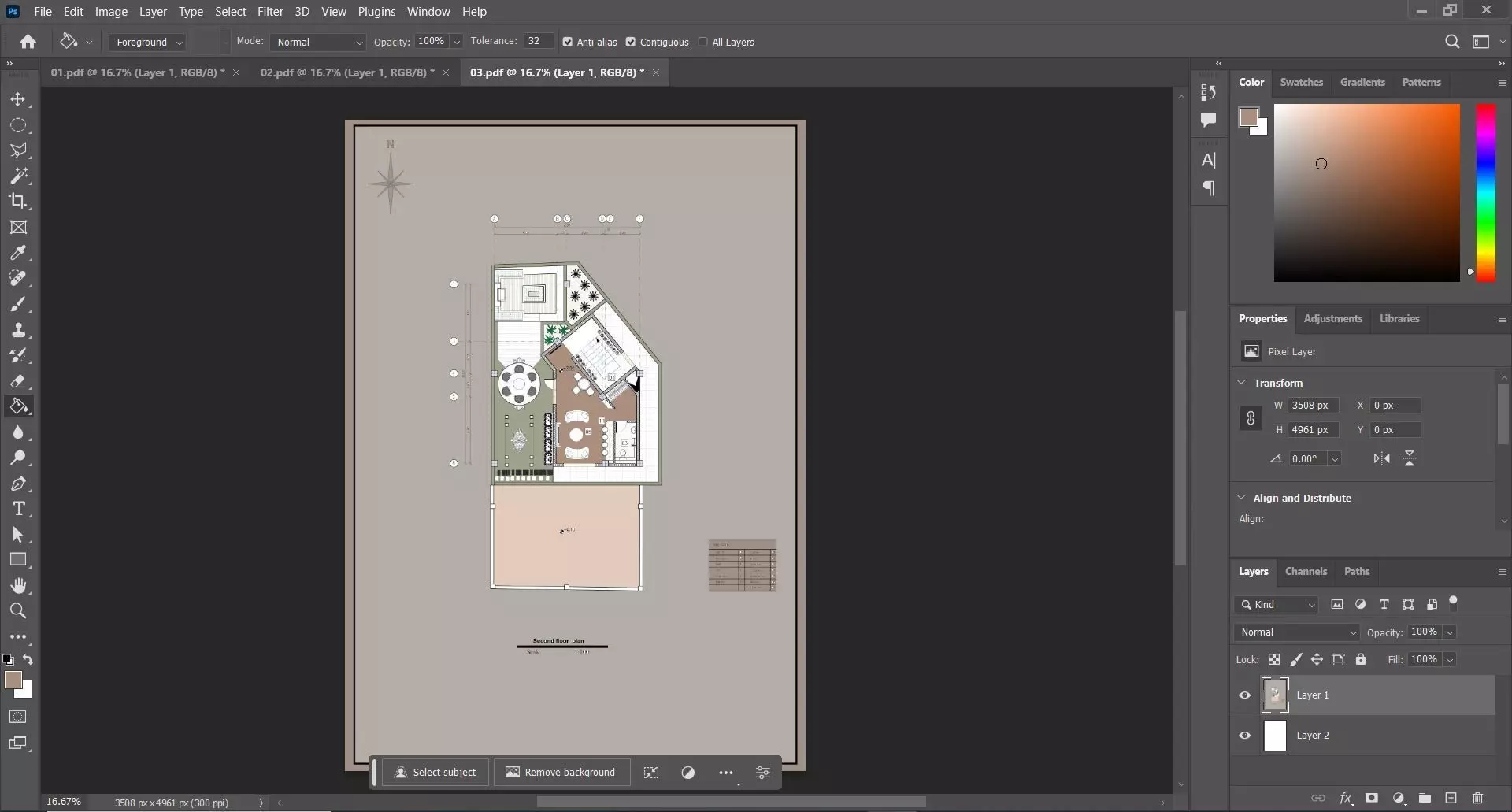Open the Mode Normal dropdown in options bar
This screenshot has width=1512, height=812.
(x=318, y=42)
